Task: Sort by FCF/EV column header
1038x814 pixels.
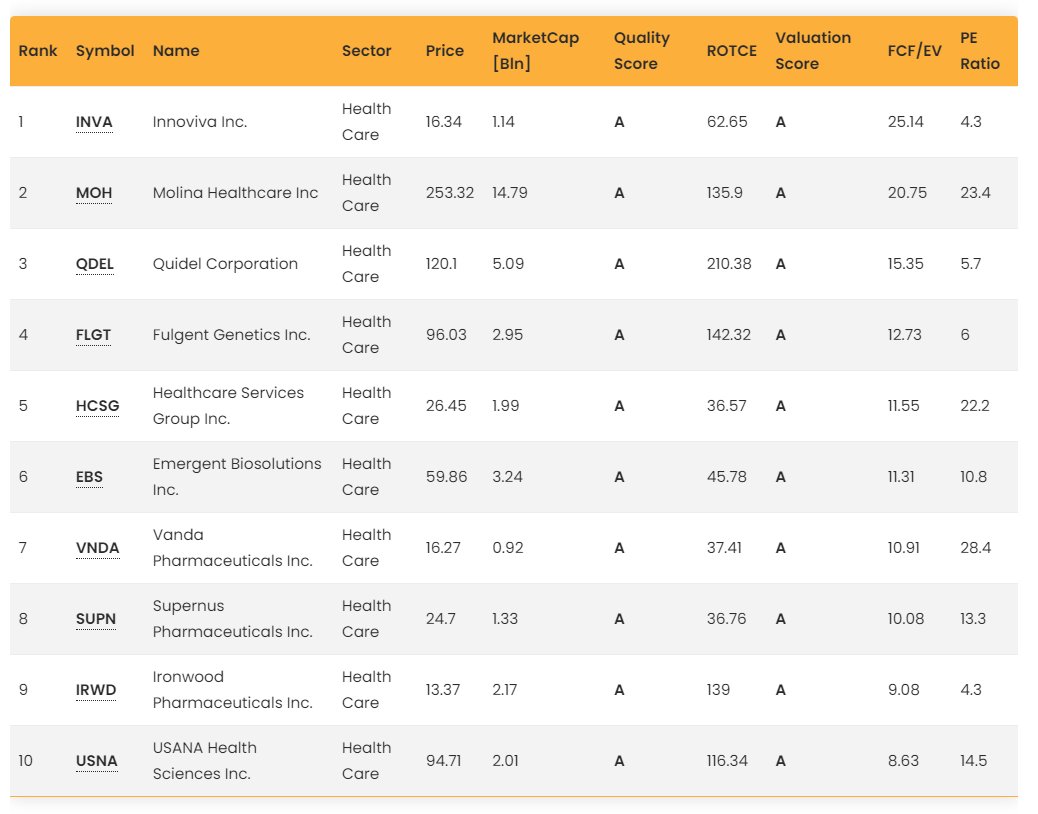Action: [x=914, y=51]
